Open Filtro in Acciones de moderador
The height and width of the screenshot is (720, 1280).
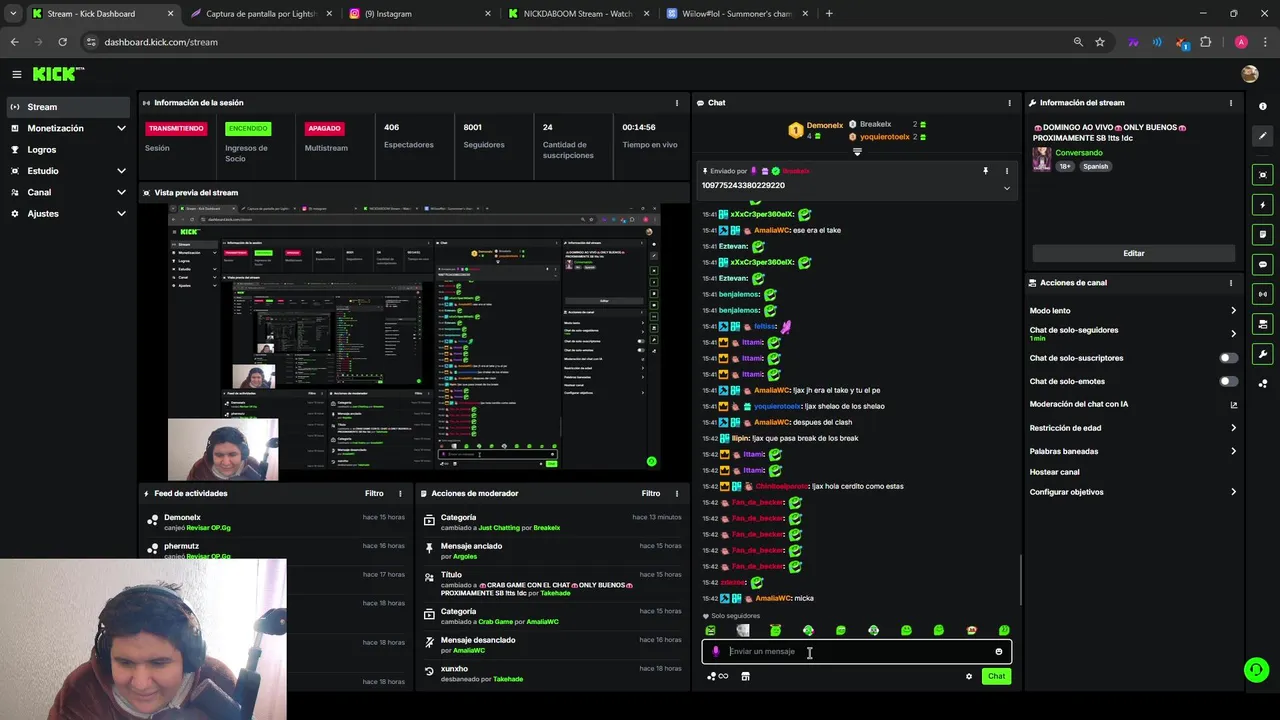[651, 493]
